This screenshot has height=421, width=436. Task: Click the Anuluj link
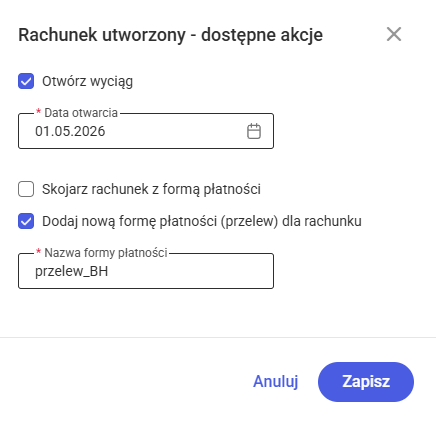point(276,381)
